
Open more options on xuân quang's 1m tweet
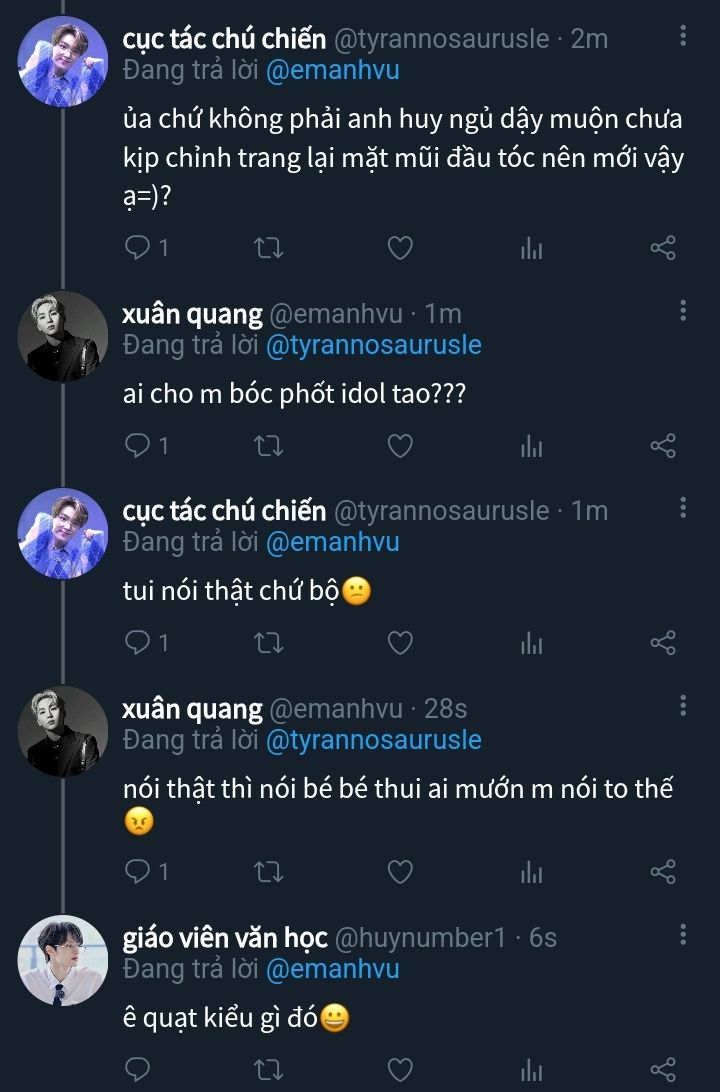coord(683,311)
